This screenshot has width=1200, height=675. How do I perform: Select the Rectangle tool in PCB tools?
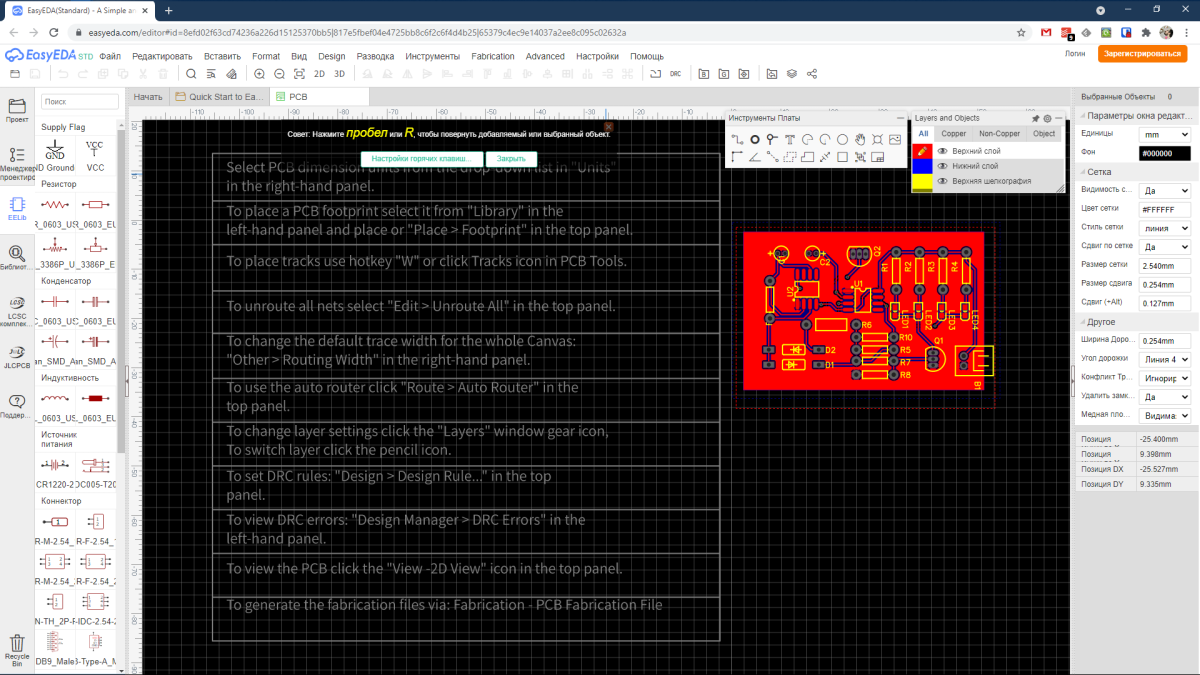click(842, 157)
